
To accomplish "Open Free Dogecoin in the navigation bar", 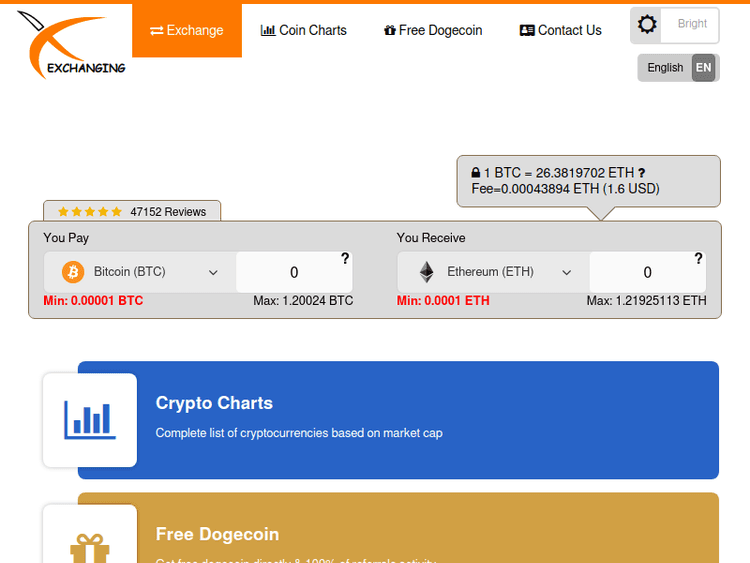I will click(433, 31).
